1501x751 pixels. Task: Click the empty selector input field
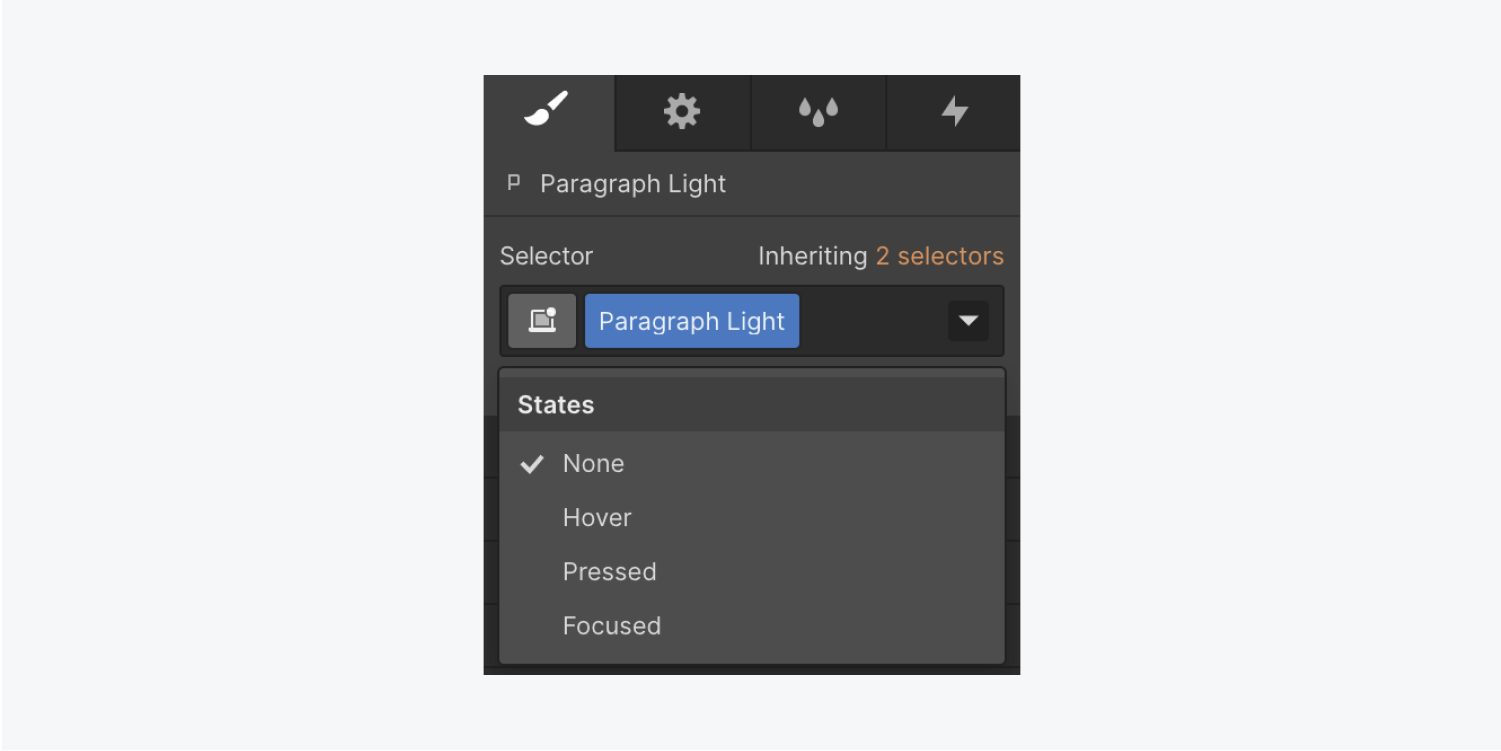pos(872,321)
